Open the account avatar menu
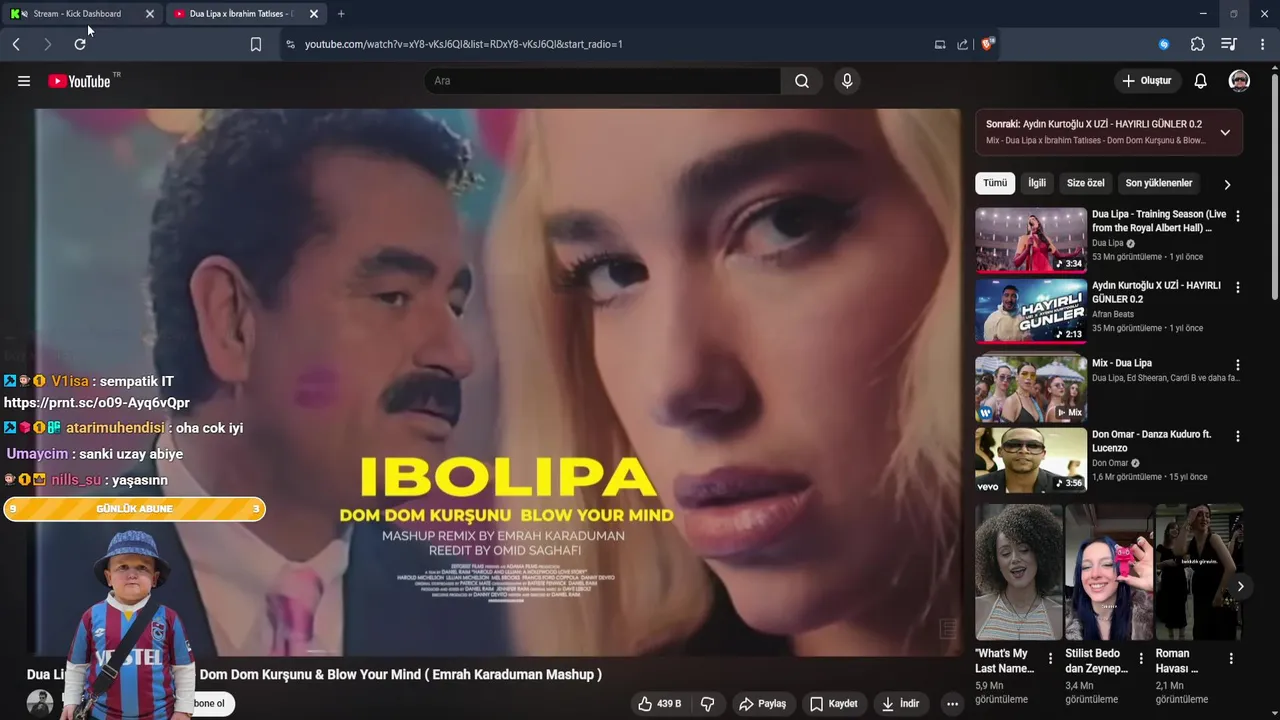The height and width of the screenshot is (720, 1280). (1239, 81)
